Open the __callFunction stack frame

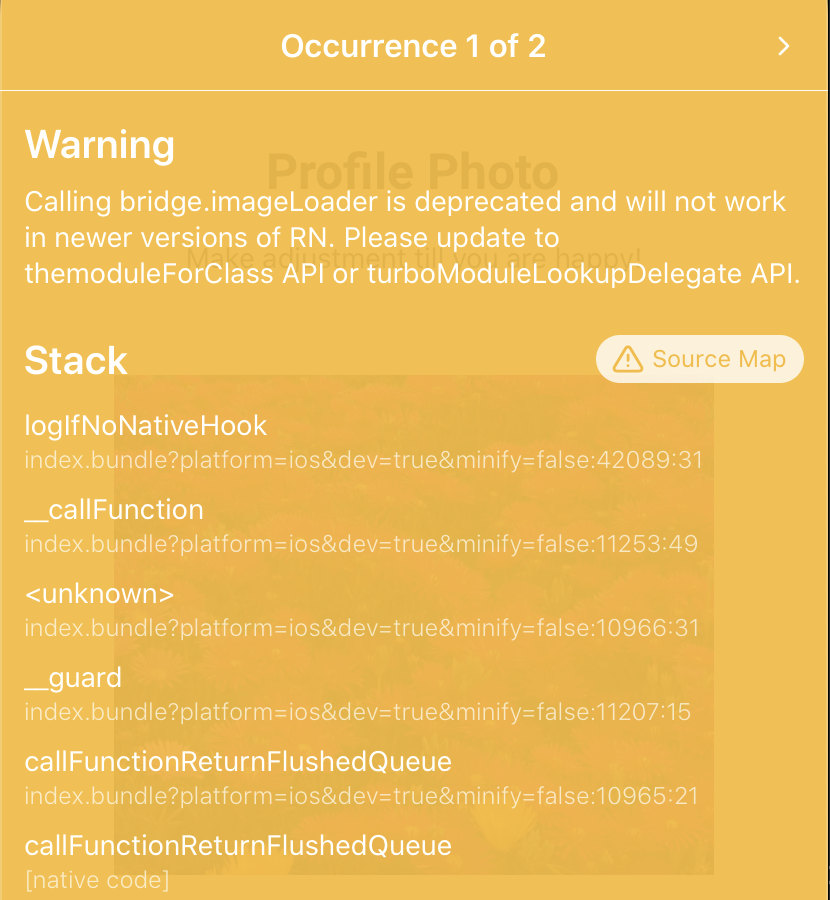point(113,509)
